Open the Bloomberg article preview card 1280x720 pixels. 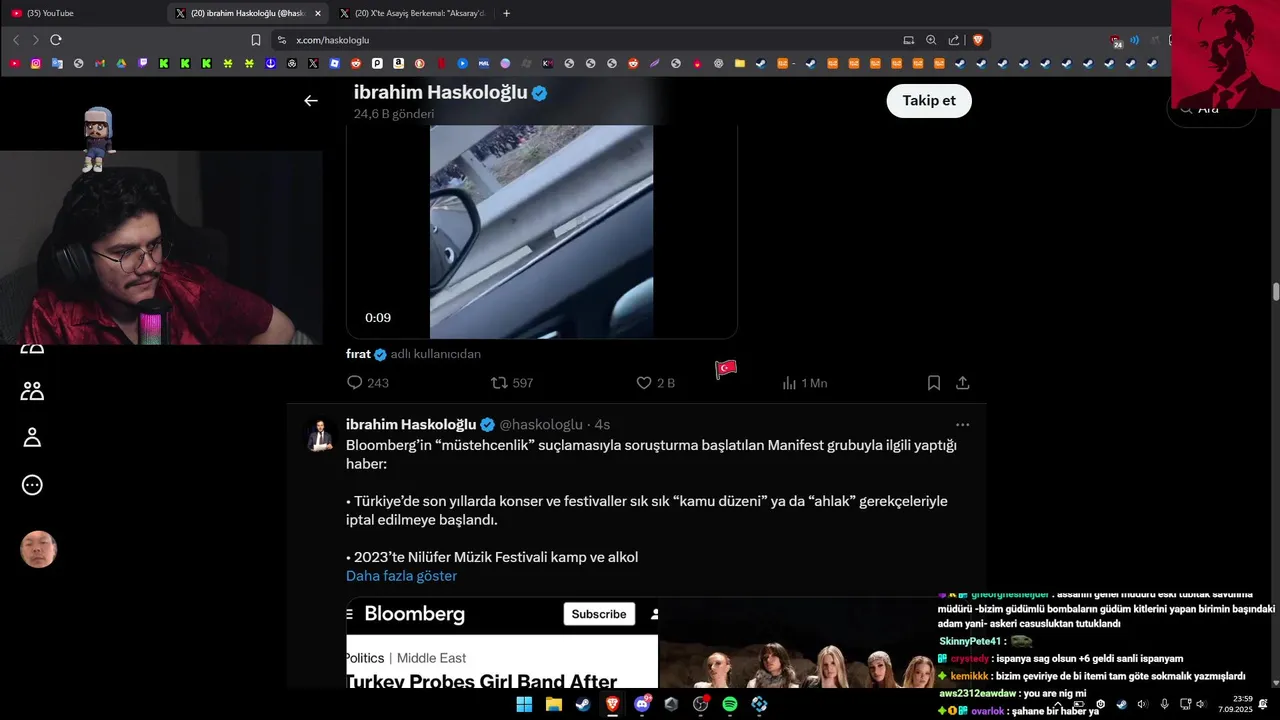click(646, 643)
